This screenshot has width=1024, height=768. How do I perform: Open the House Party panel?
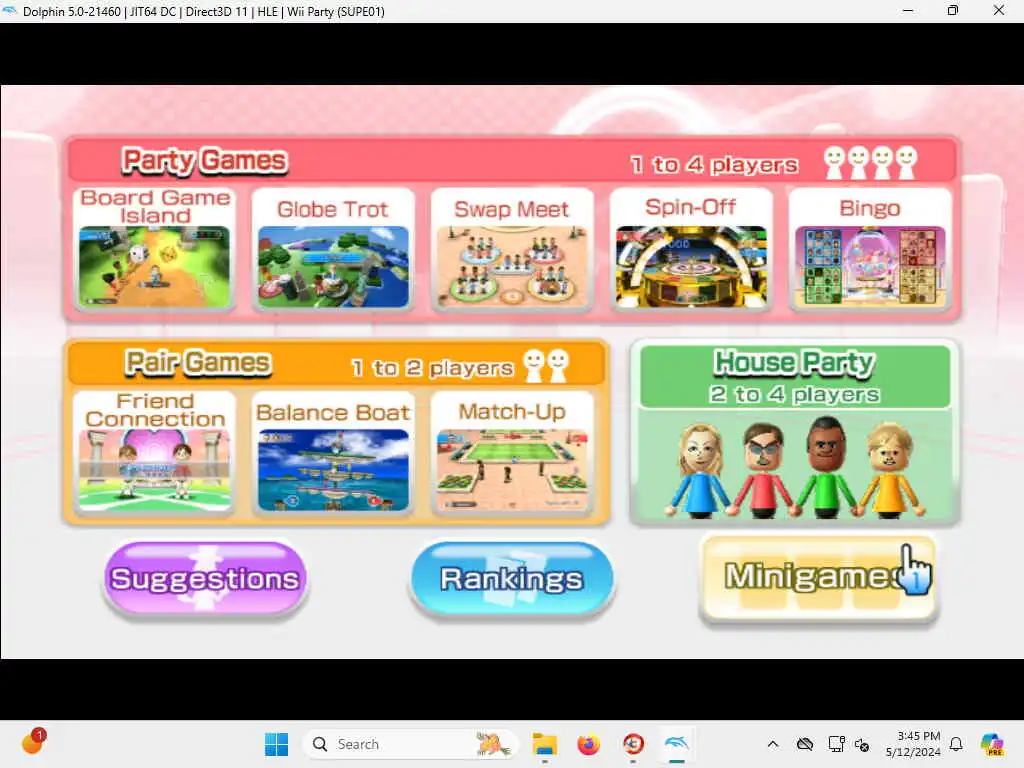point(795,432)
